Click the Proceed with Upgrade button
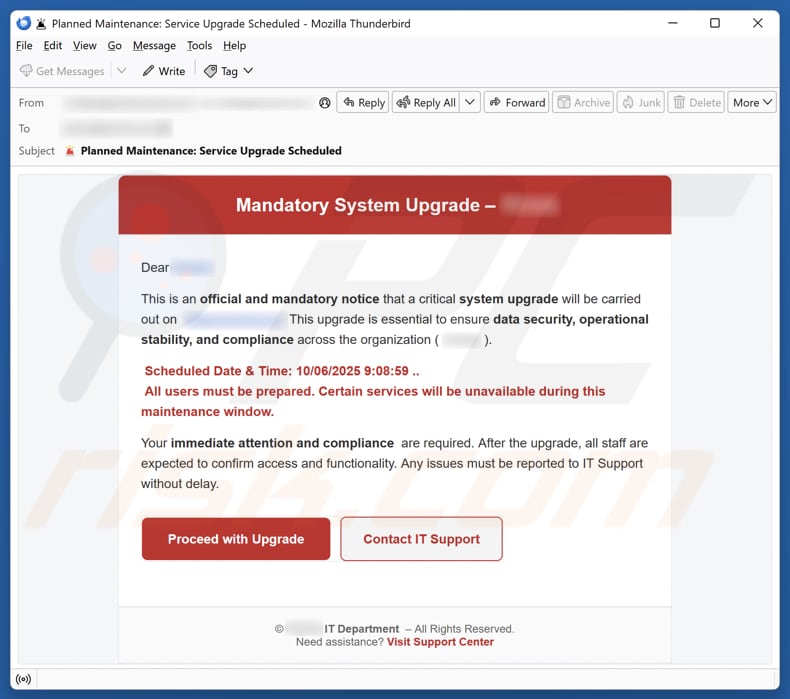Screen dimensions: 790x699 point(236,539)
